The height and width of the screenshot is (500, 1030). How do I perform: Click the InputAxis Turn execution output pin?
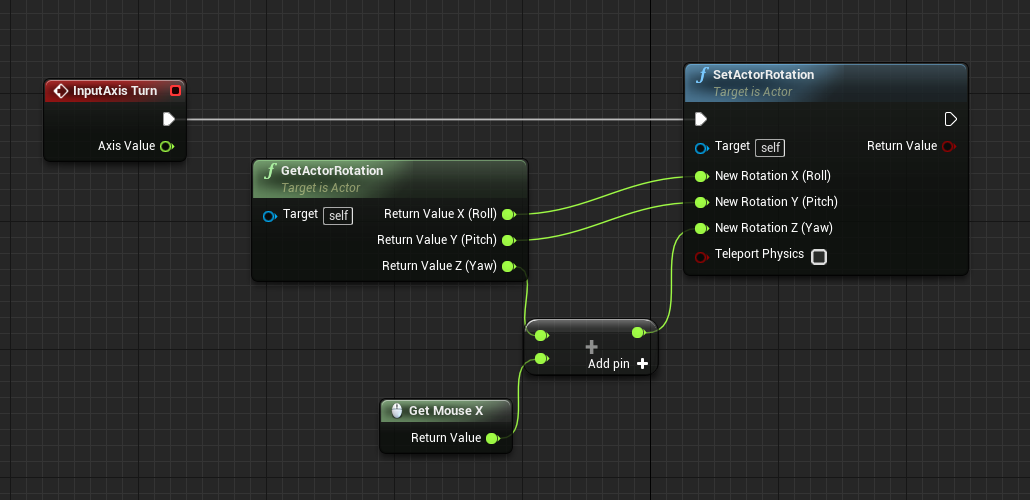click(x=168, y=119)
